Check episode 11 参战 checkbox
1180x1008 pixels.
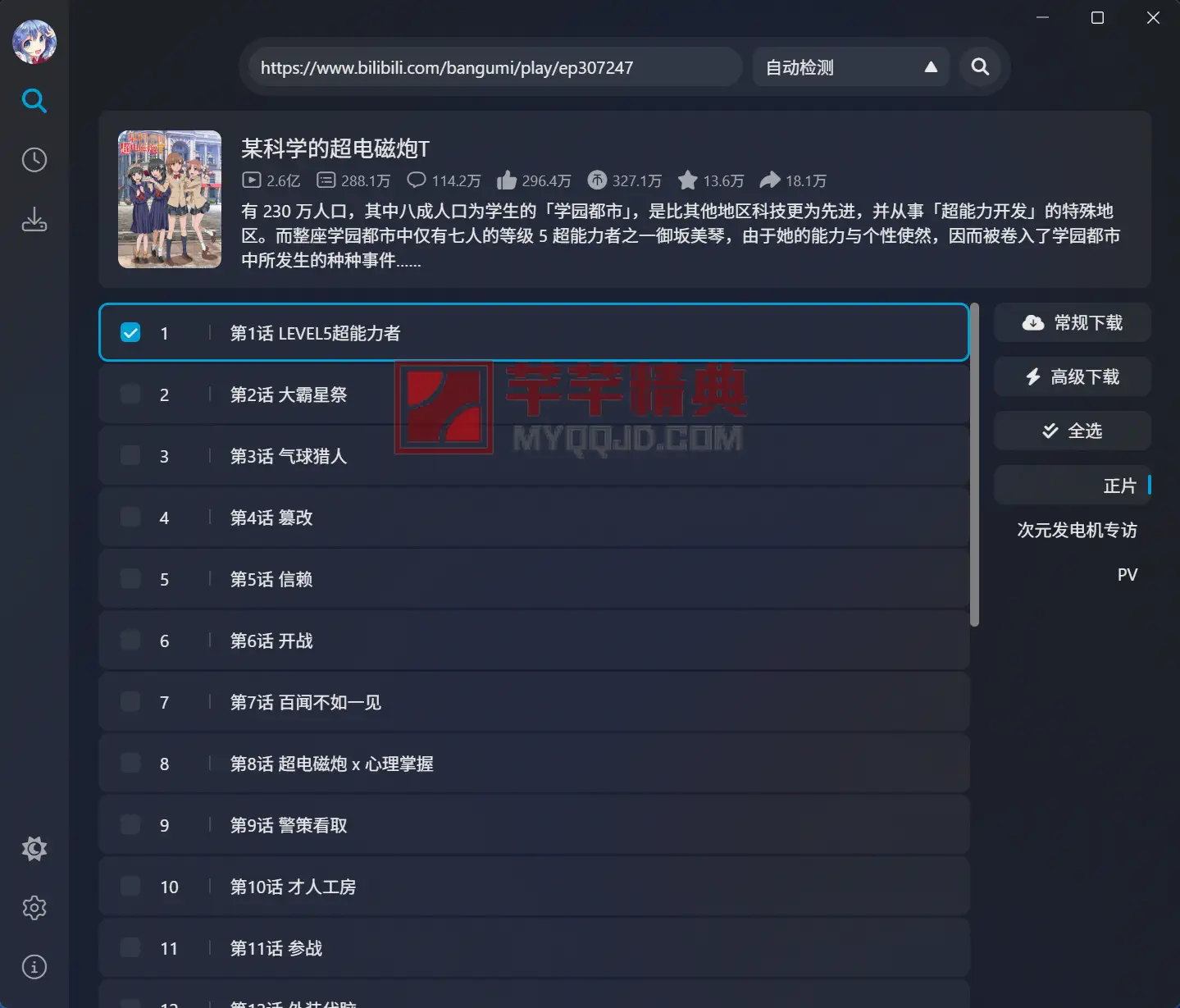pos(130,948)
